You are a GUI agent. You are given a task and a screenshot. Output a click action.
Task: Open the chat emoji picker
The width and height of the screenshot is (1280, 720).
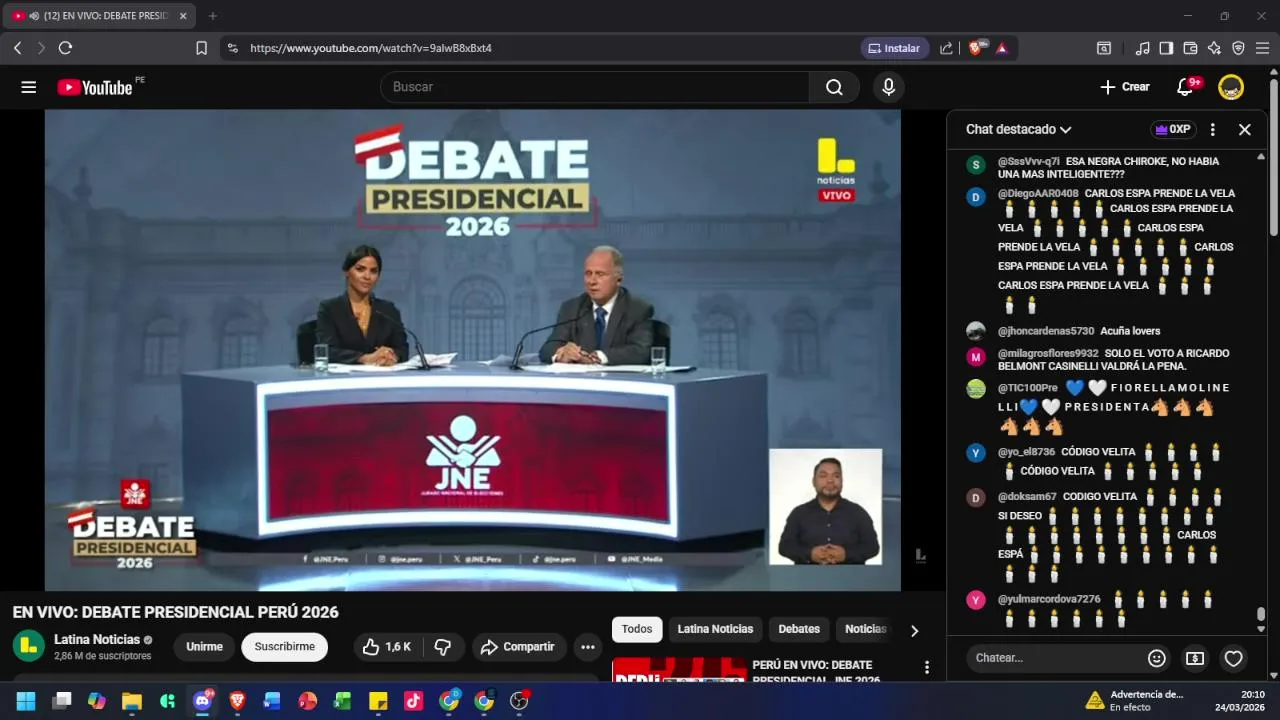click(x=1157, y=658)
